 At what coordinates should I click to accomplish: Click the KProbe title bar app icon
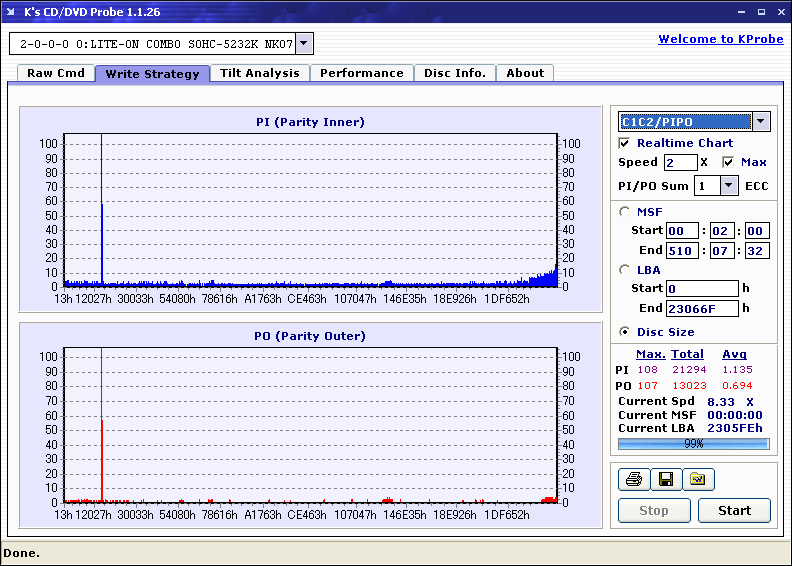tap(10, 12)
